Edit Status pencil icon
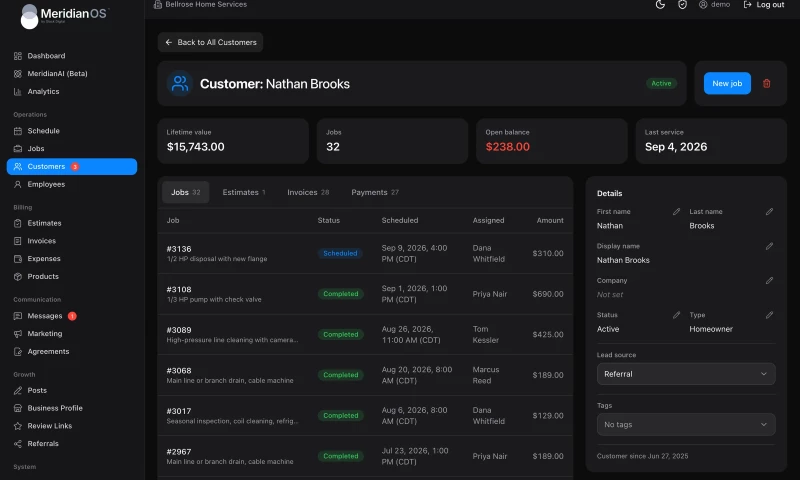This screenshot has height=480, width=800. tap(677, 315)
